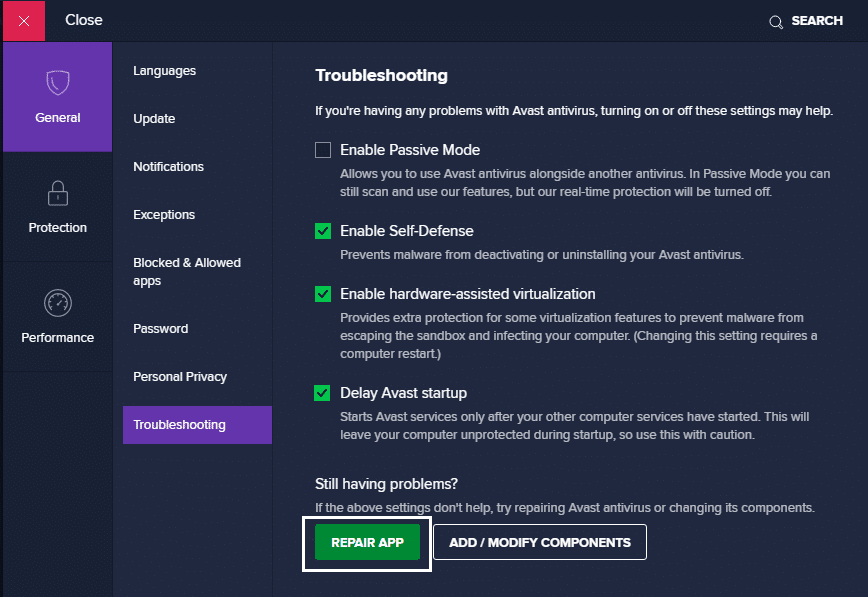Disable hardware-assisted virtualization checkbox
The width and height of the screenshot is (868, 597).
(323, 294)
